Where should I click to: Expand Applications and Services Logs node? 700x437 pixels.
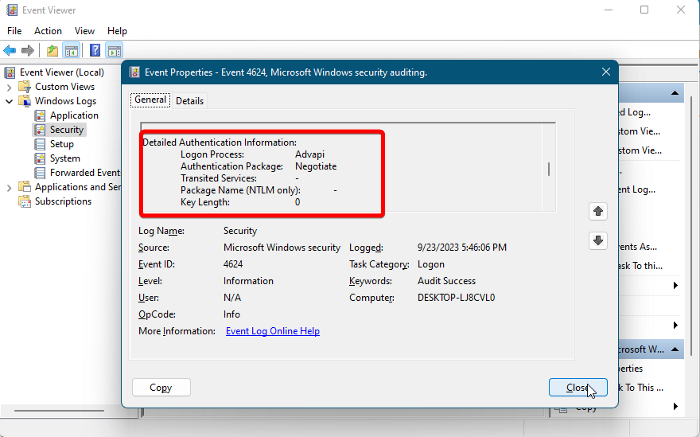pyautogui.click(x=9, y=187)
